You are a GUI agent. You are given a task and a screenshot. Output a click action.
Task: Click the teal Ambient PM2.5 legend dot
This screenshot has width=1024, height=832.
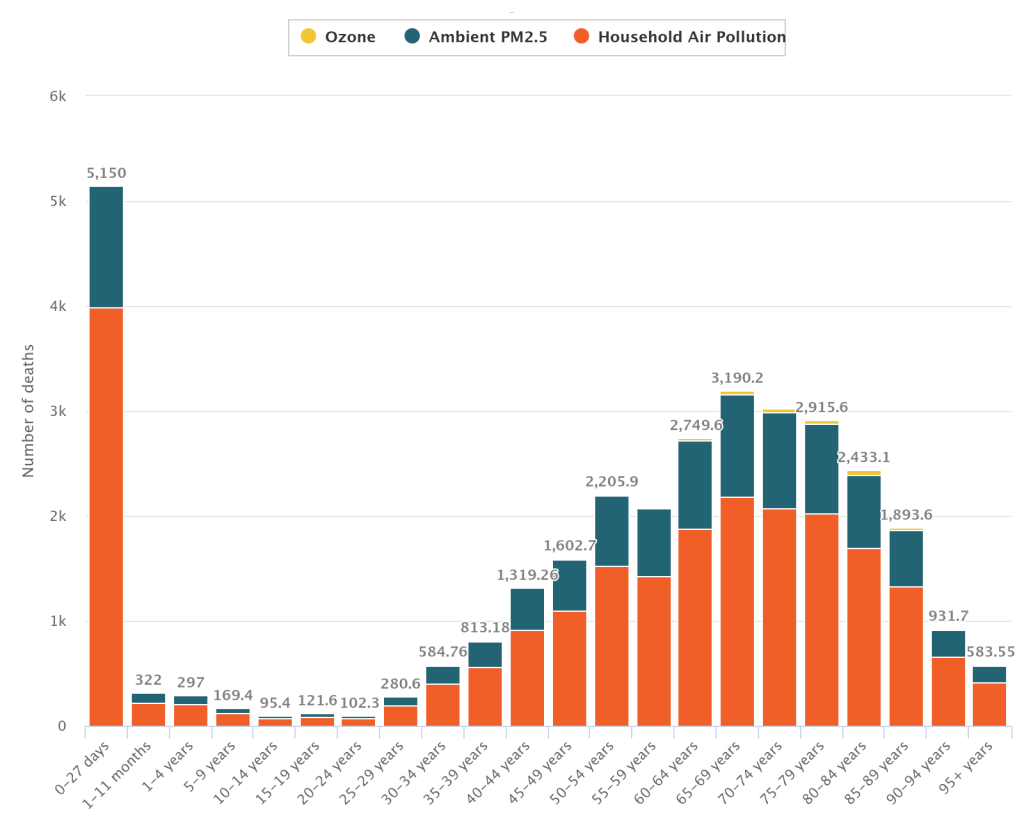coord(412,37)
